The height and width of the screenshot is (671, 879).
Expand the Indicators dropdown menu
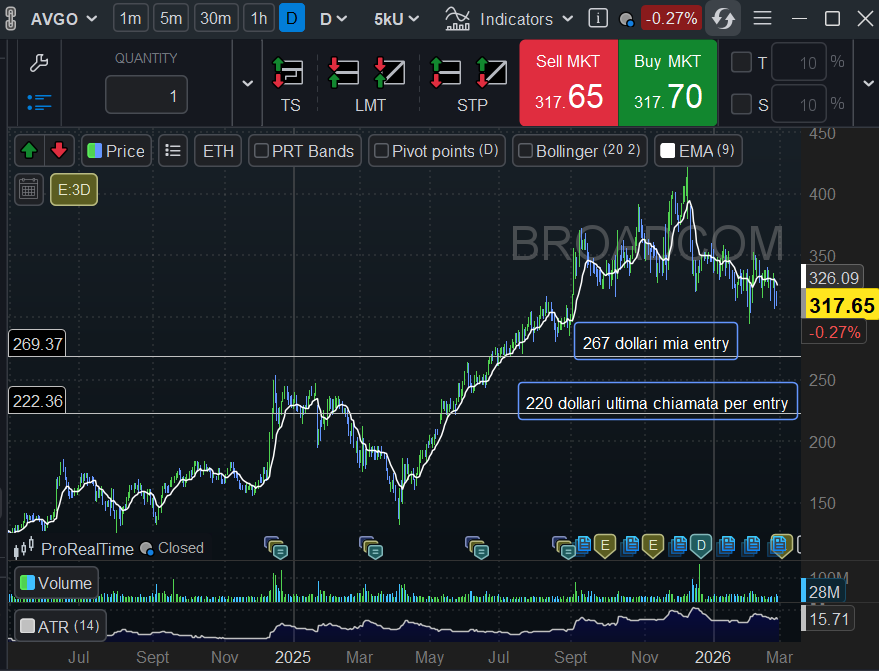coord(510,18)
